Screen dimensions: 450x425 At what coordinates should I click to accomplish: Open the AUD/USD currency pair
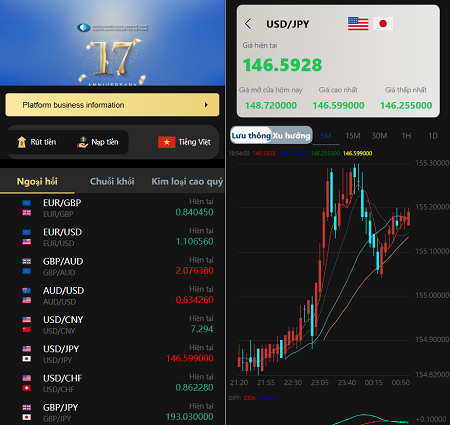pos(112,295)
